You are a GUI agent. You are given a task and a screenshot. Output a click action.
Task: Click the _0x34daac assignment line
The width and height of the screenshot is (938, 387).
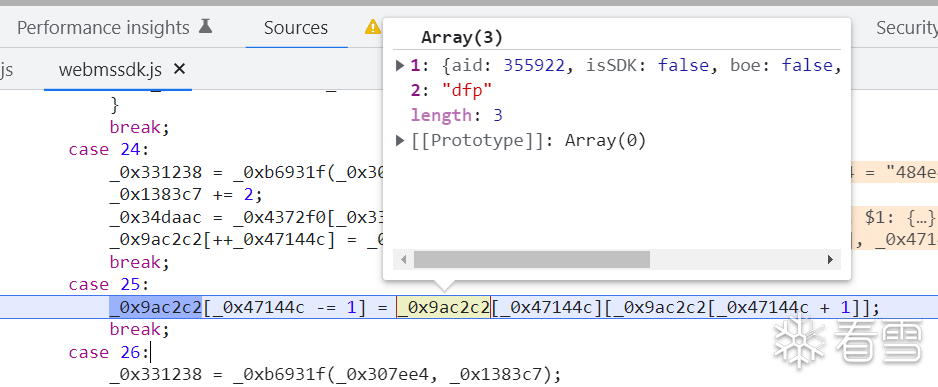pos(245,218)
